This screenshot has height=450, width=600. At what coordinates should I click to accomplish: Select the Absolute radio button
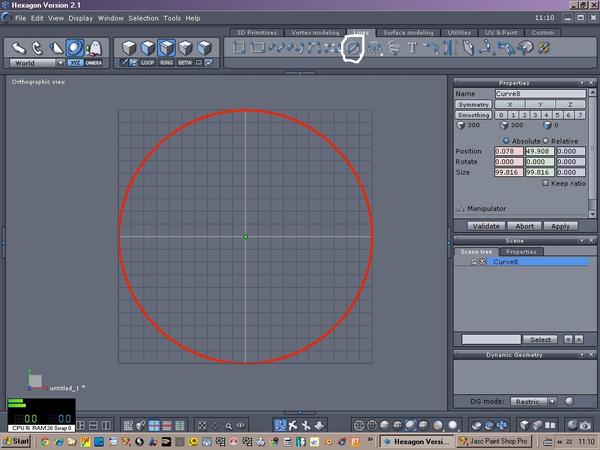(506, 141)
